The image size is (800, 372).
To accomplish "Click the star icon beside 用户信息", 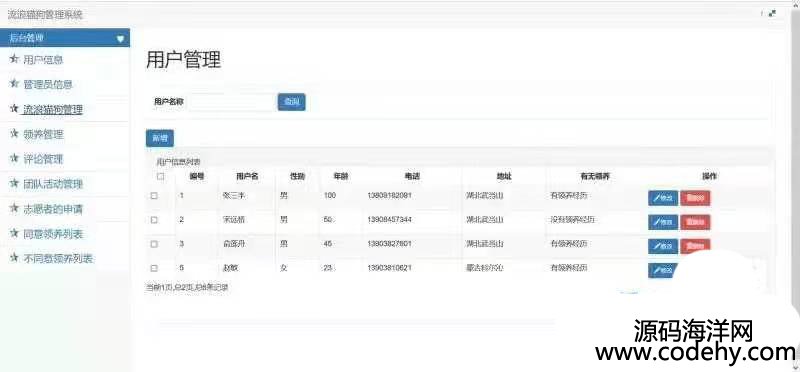I will (14, 59).
